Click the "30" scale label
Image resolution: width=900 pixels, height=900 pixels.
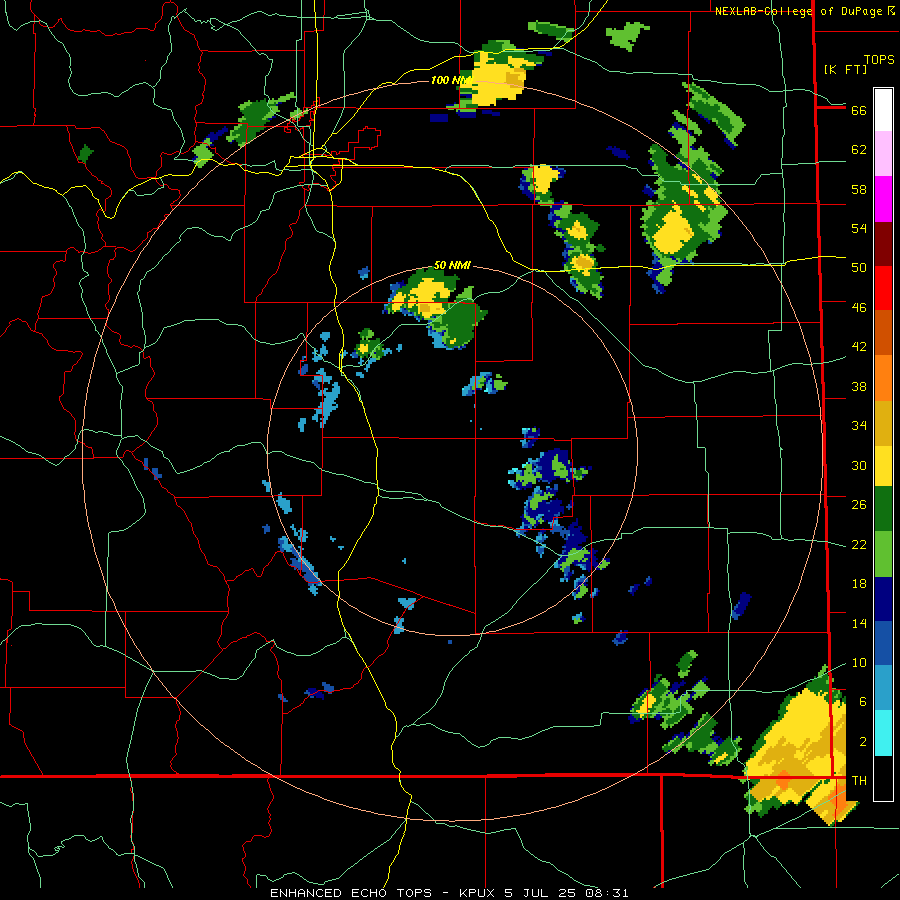point(859,465)
